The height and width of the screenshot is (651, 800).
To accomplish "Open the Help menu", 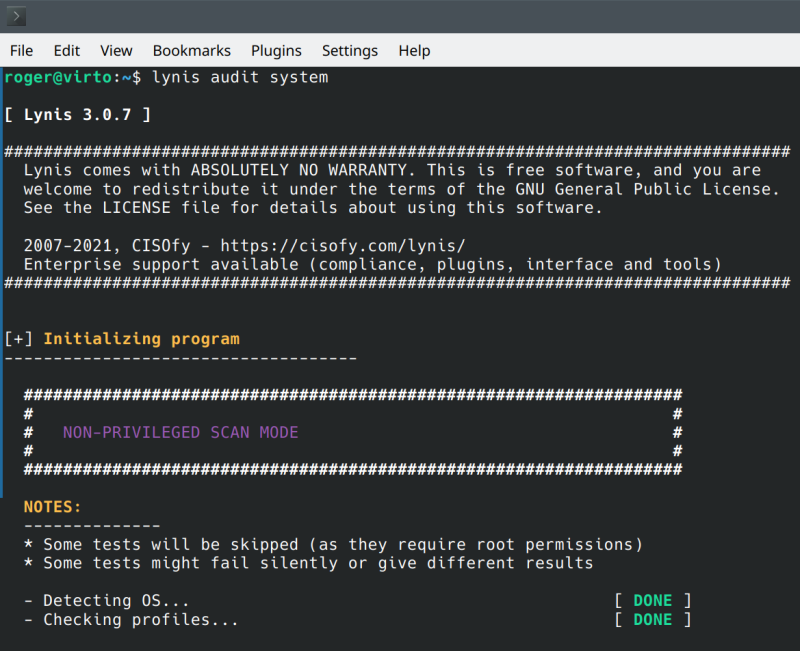I will pyautogui.click(x=414, y=51).
